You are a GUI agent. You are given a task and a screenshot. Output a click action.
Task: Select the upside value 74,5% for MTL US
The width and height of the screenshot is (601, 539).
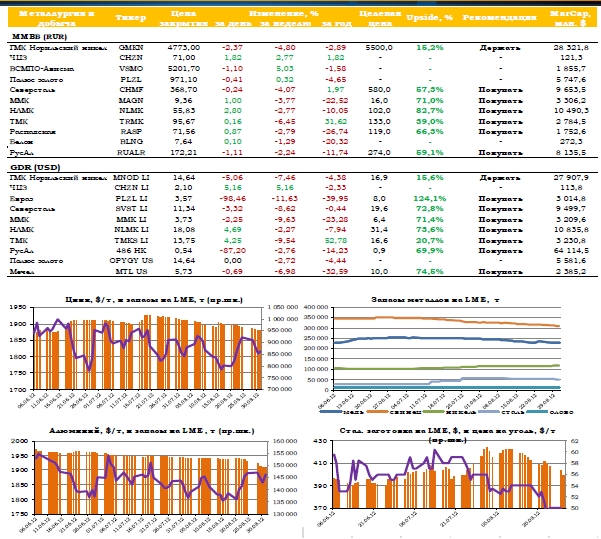tap(430, 272)
